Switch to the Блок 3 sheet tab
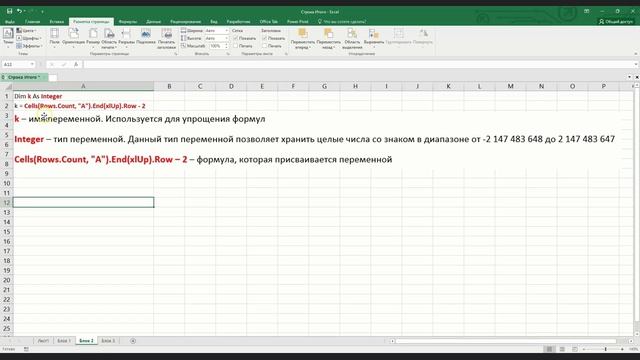Viewport: 640px width, 360px height. coord(108,341)
